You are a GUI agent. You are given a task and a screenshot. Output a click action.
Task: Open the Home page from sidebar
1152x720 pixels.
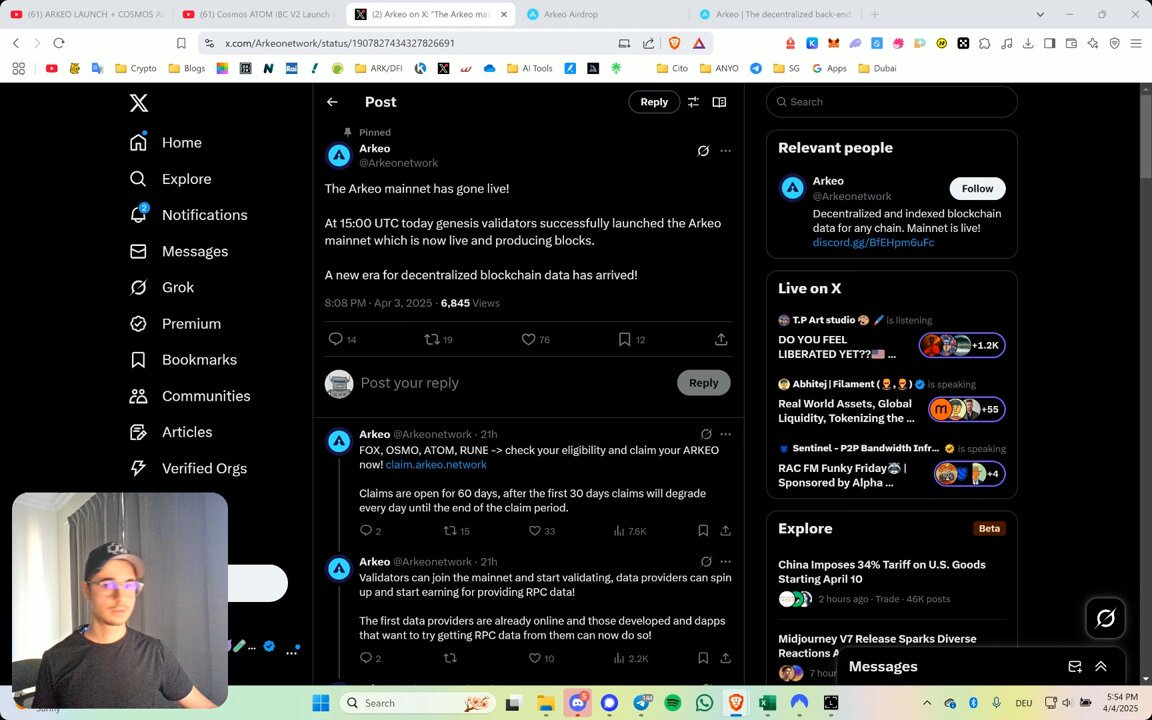(165, 143)
